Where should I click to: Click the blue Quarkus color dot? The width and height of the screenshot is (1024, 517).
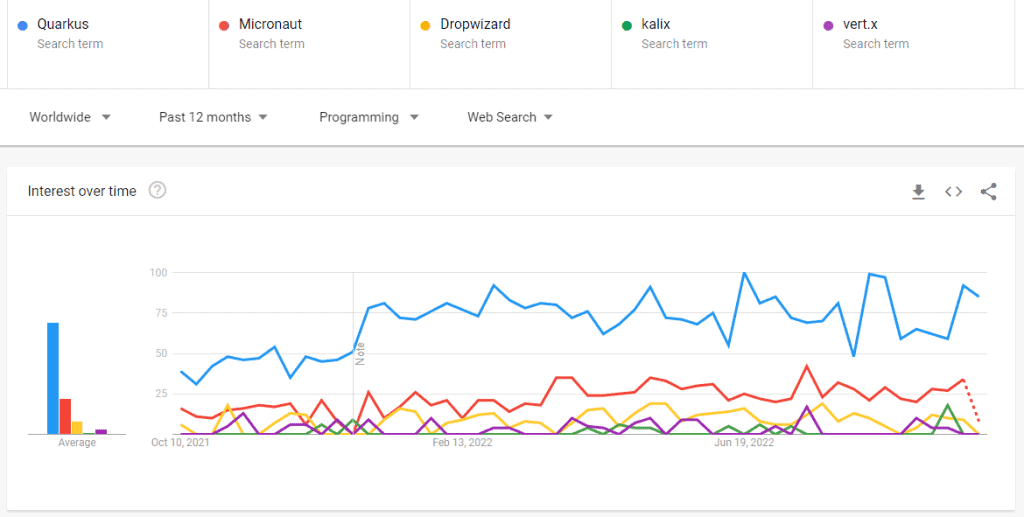click(x=22, y=24)
